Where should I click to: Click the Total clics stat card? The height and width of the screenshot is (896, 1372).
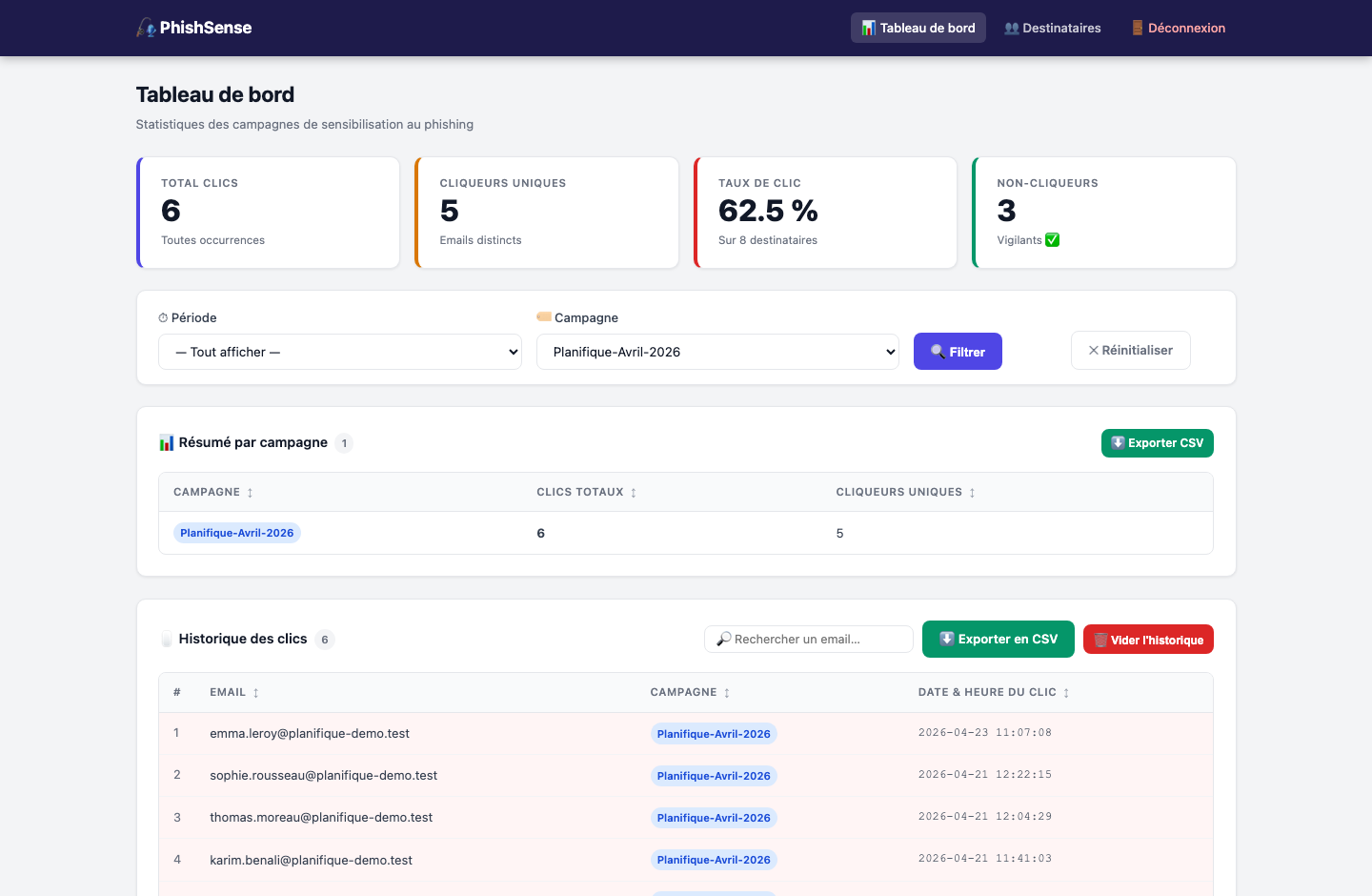click(x=269, y=213)
